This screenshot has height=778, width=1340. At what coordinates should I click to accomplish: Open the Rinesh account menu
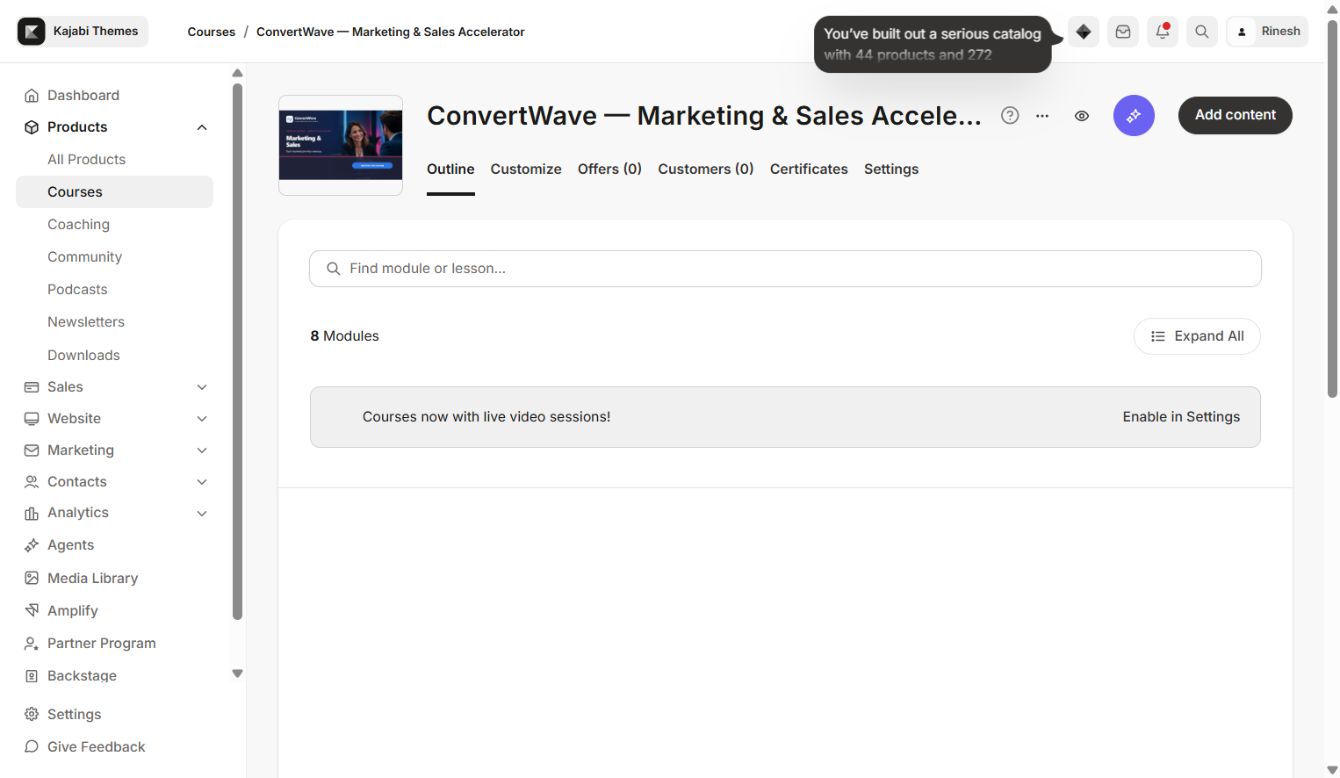pyautogui.click(x=1267, y=32)
